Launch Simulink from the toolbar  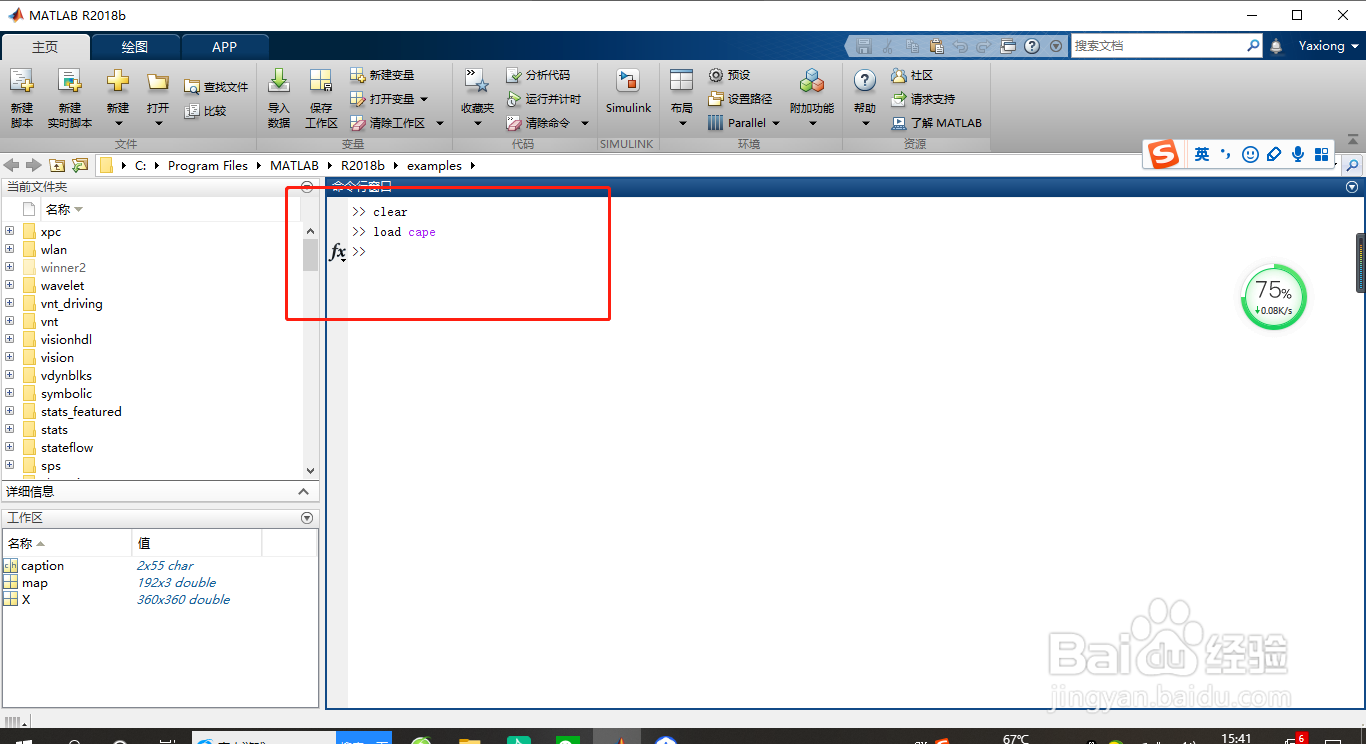(628, 92)
